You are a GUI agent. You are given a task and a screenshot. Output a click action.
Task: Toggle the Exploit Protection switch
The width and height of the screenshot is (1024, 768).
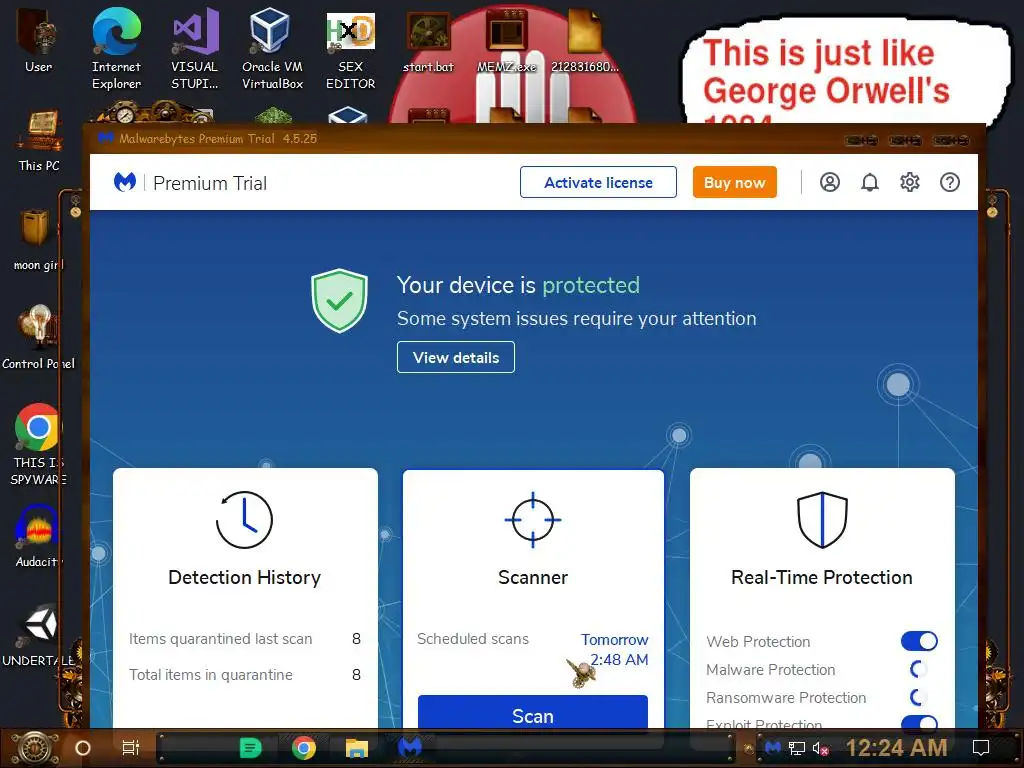(x=919, y=722)
